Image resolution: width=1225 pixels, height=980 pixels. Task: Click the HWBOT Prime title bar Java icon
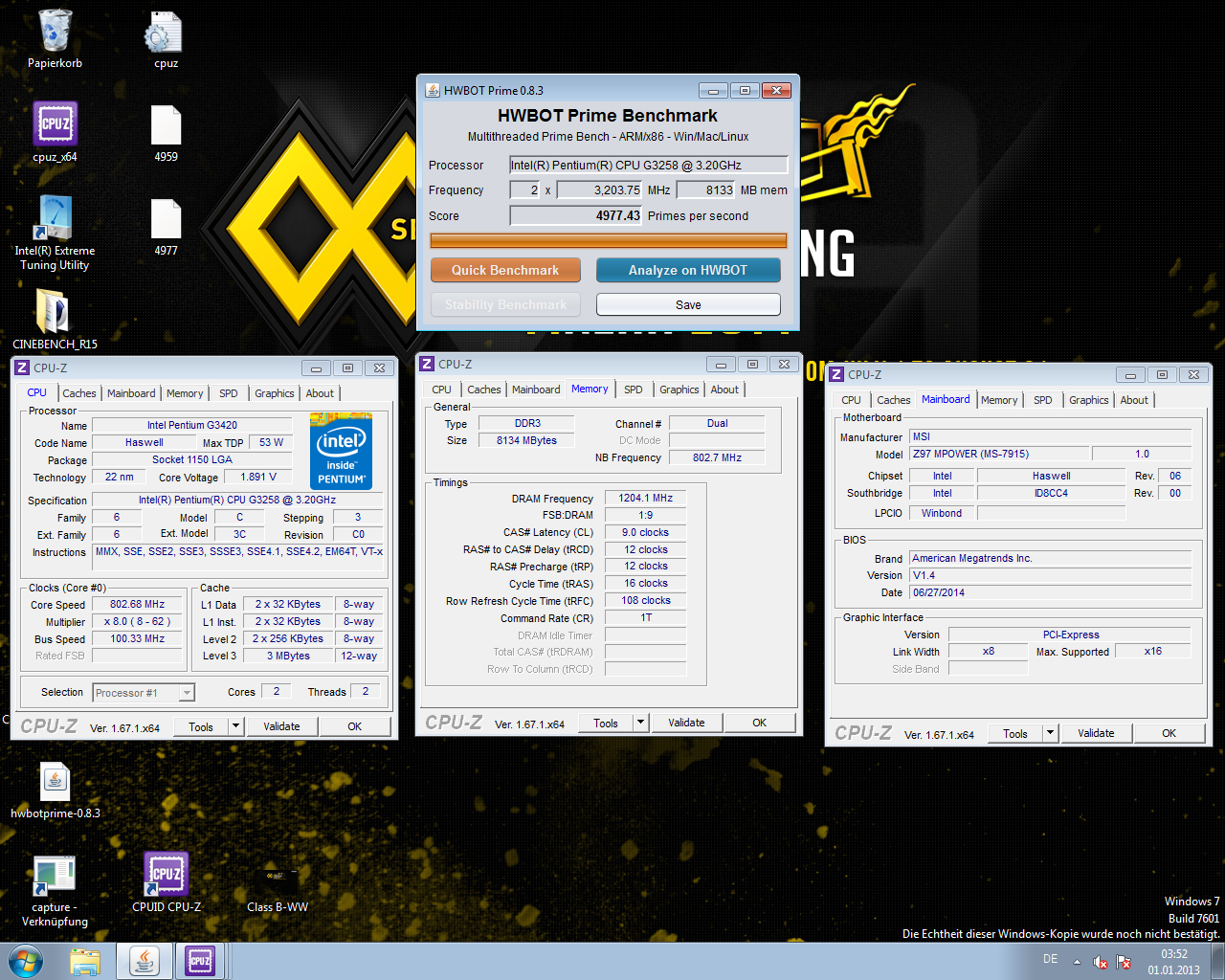[x=433, y=90]
